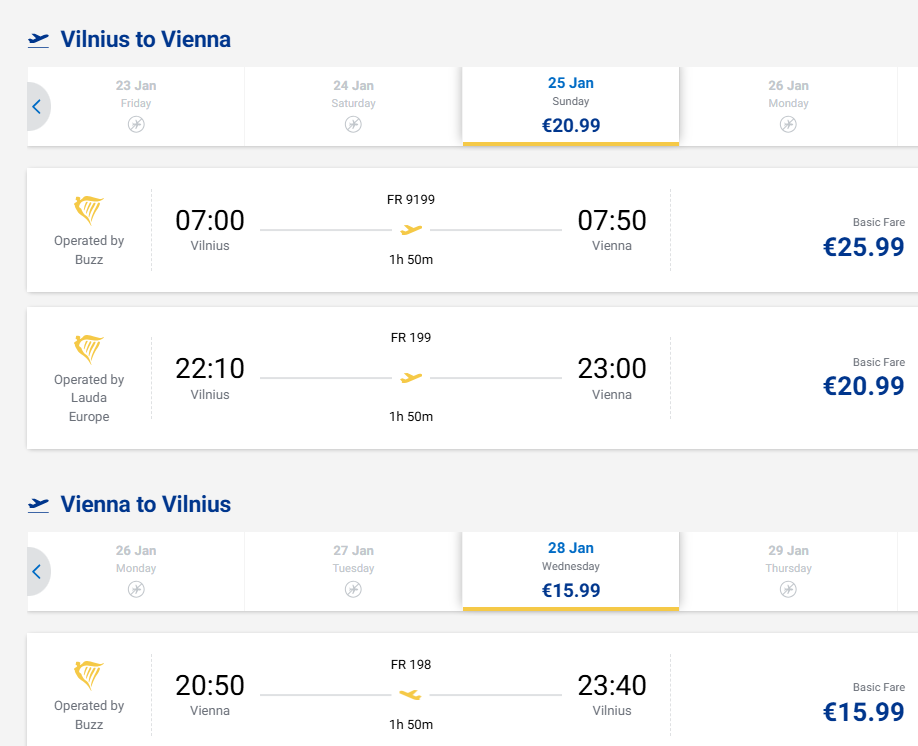Click the no-flight icon under 29 Jan
Viewport: 918px width, 746px height.
tap(788, 589)
